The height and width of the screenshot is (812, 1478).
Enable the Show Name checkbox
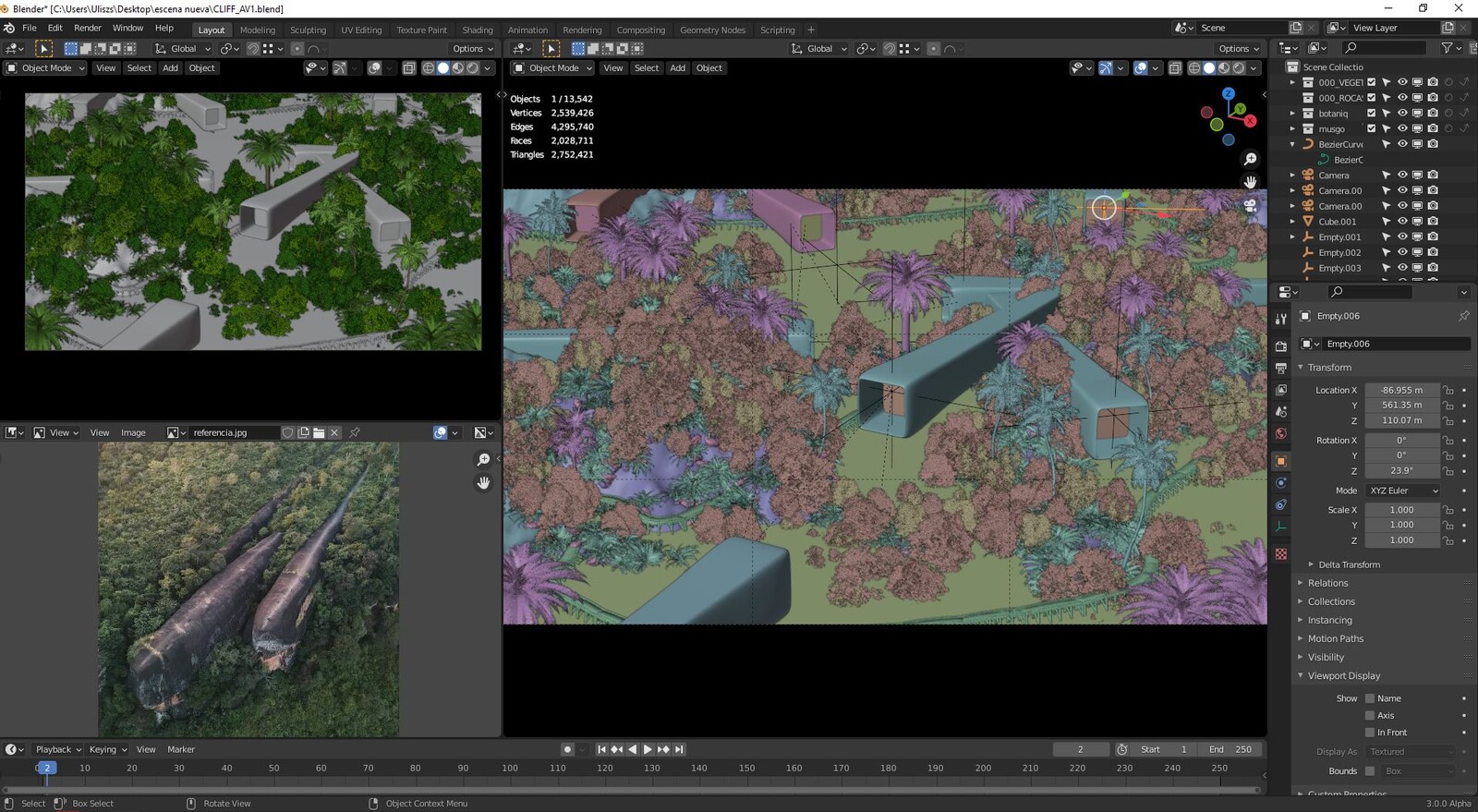(1370, 698)
